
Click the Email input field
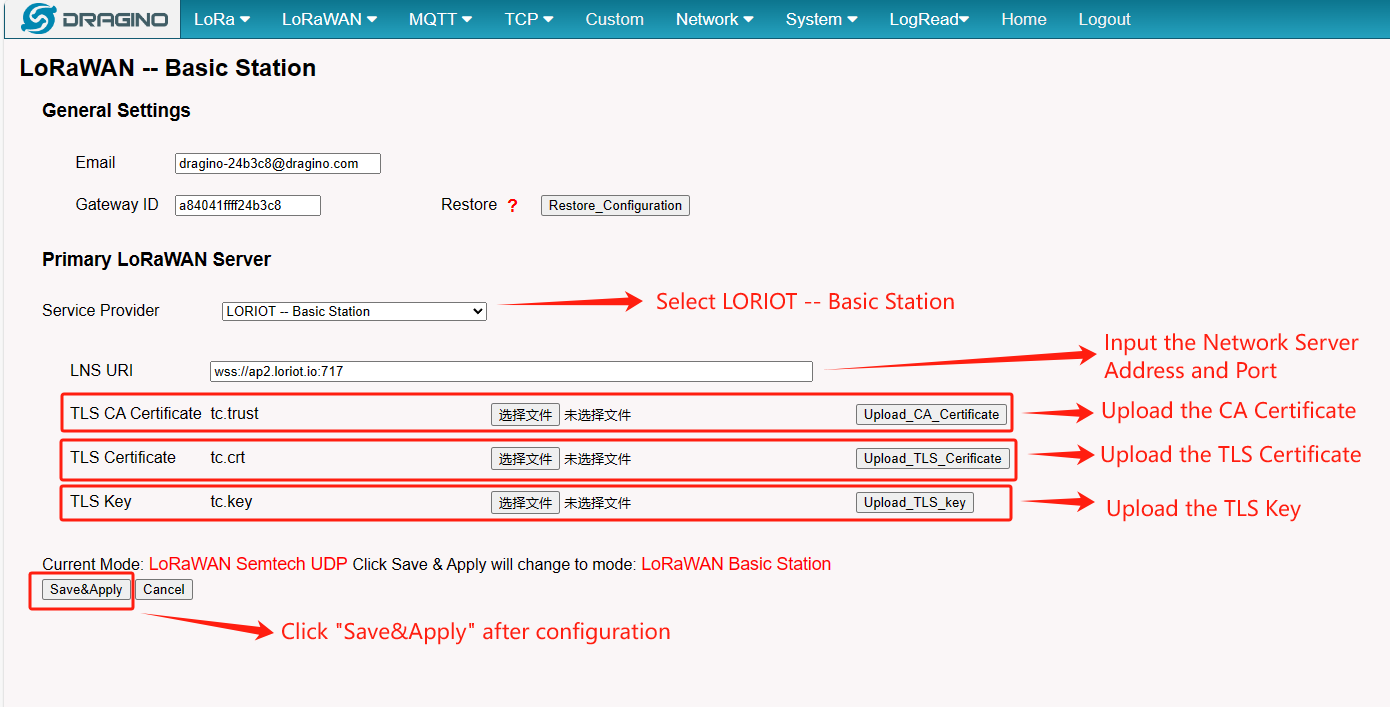click(278, 163)
